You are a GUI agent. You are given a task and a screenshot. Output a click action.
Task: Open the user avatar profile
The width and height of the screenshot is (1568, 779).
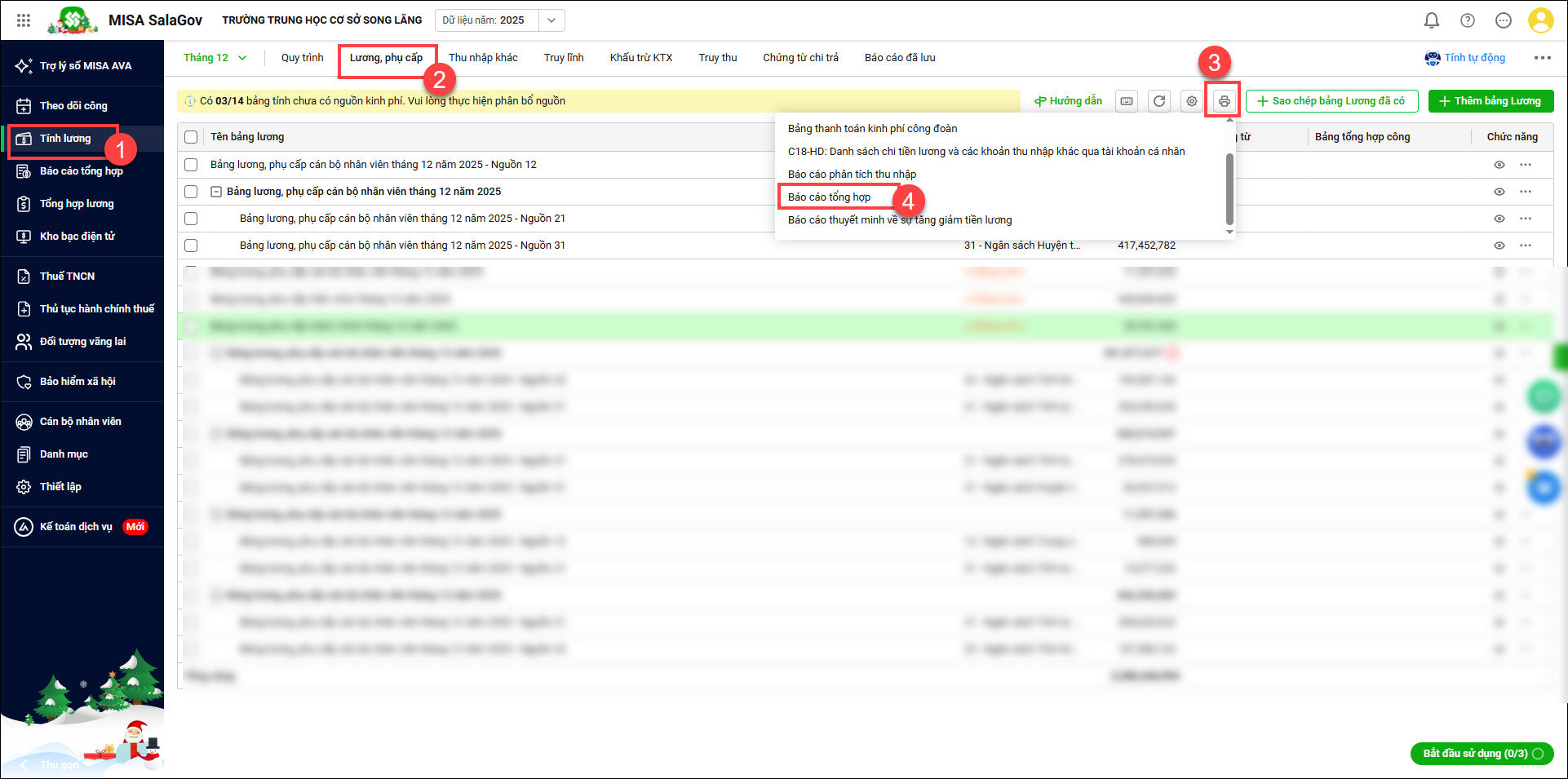coord(1540,20)
